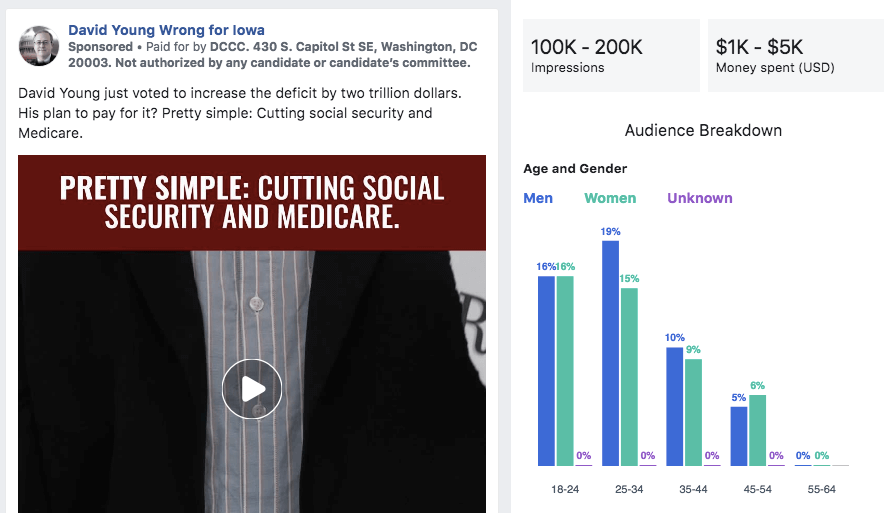Click the 15% Women bar for 25-34
Image resolution: width=887 pixels, height=513 pixels.
[x=629, y=376]
